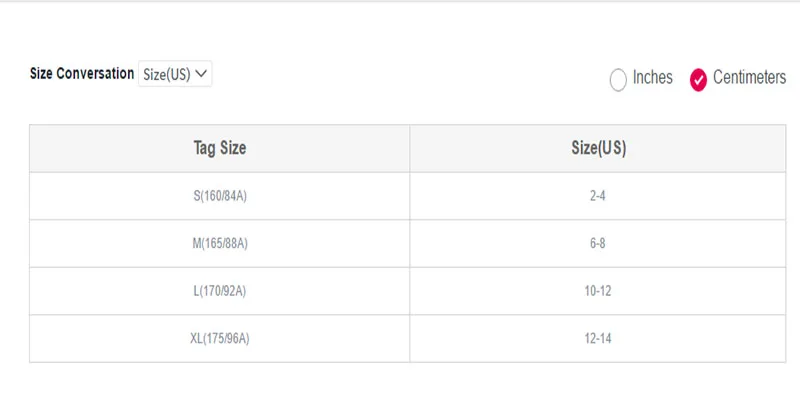Select the Inches radio button
The height and width of the screenshot is (400, 800).
618,80
